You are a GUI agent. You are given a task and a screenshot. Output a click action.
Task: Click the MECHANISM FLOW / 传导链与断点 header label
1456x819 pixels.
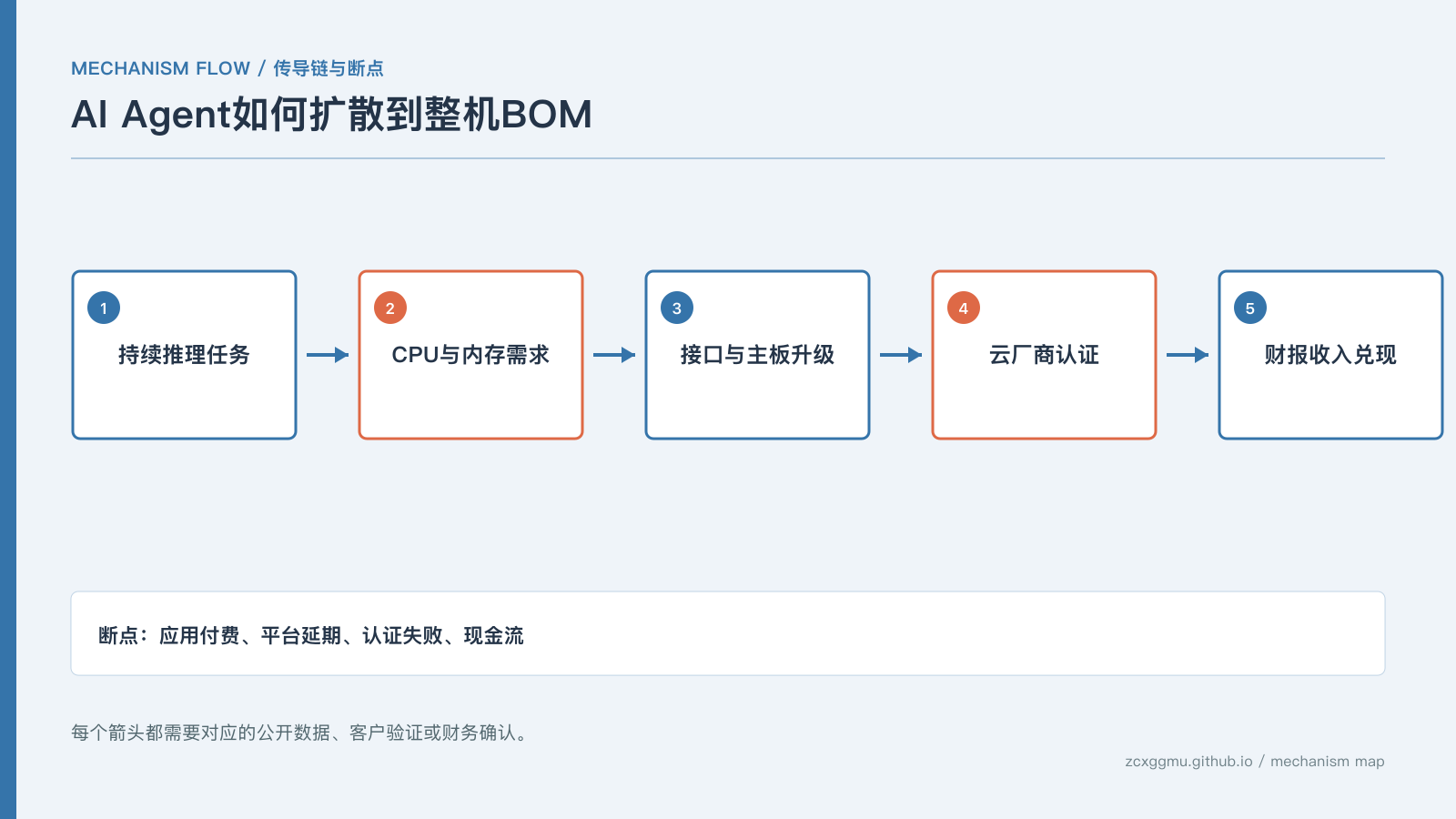(x=227, y=68)
